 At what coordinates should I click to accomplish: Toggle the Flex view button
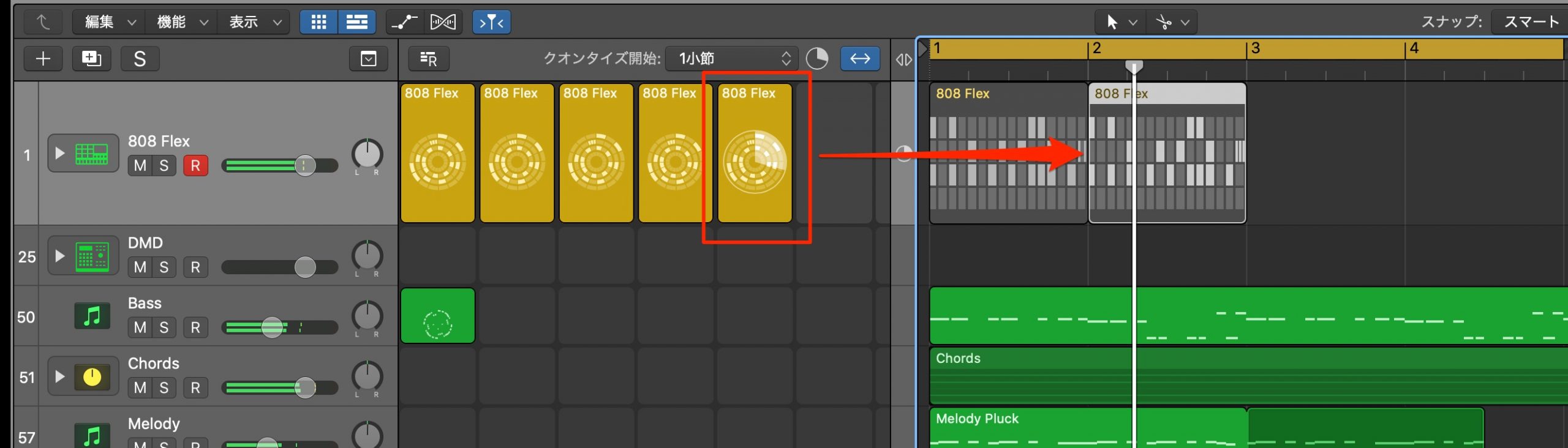pos(443,22)
